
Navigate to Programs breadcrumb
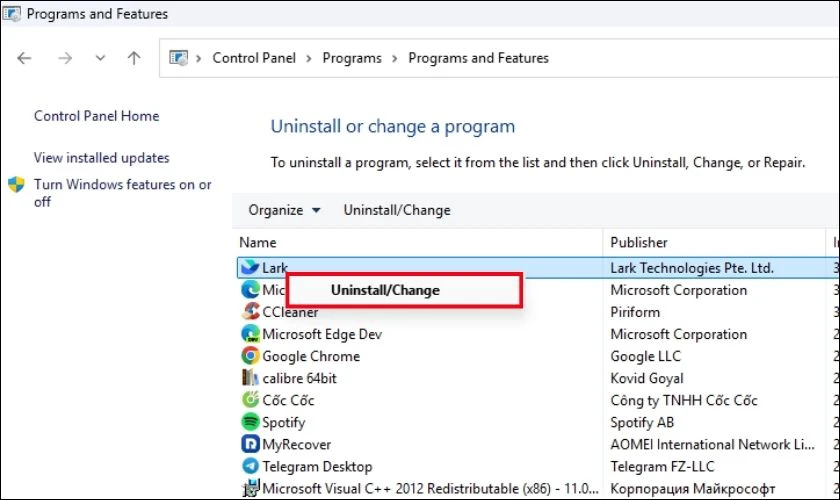pos(352,58)
